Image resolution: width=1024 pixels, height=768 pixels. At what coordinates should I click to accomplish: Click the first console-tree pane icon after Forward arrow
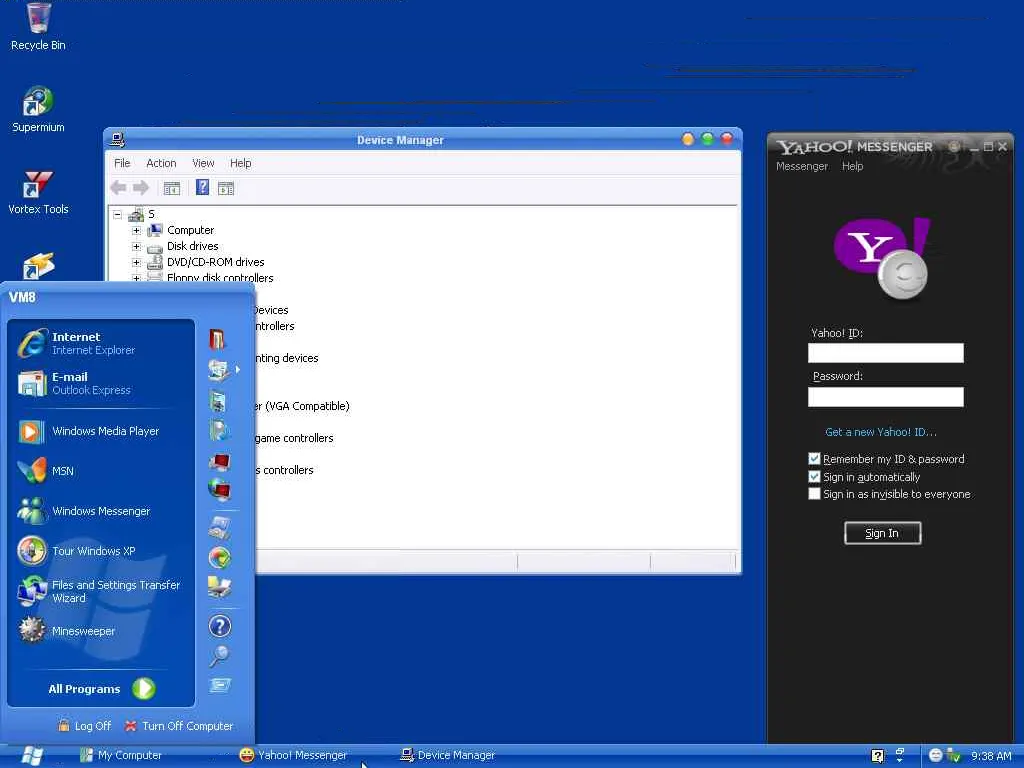172,188
